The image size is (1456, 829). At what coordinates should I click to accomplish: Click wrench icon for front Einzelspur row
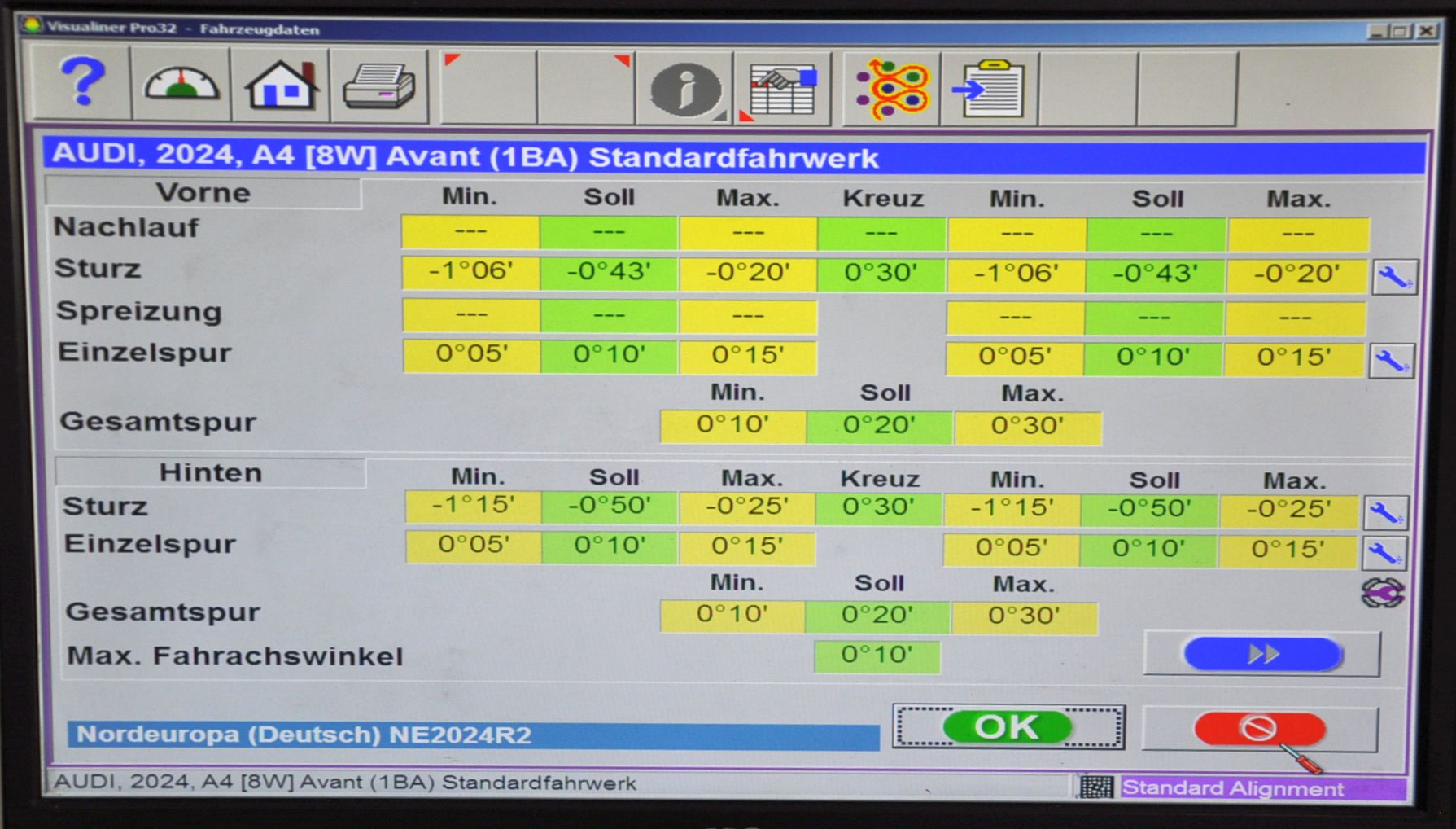pos(1391,361)
